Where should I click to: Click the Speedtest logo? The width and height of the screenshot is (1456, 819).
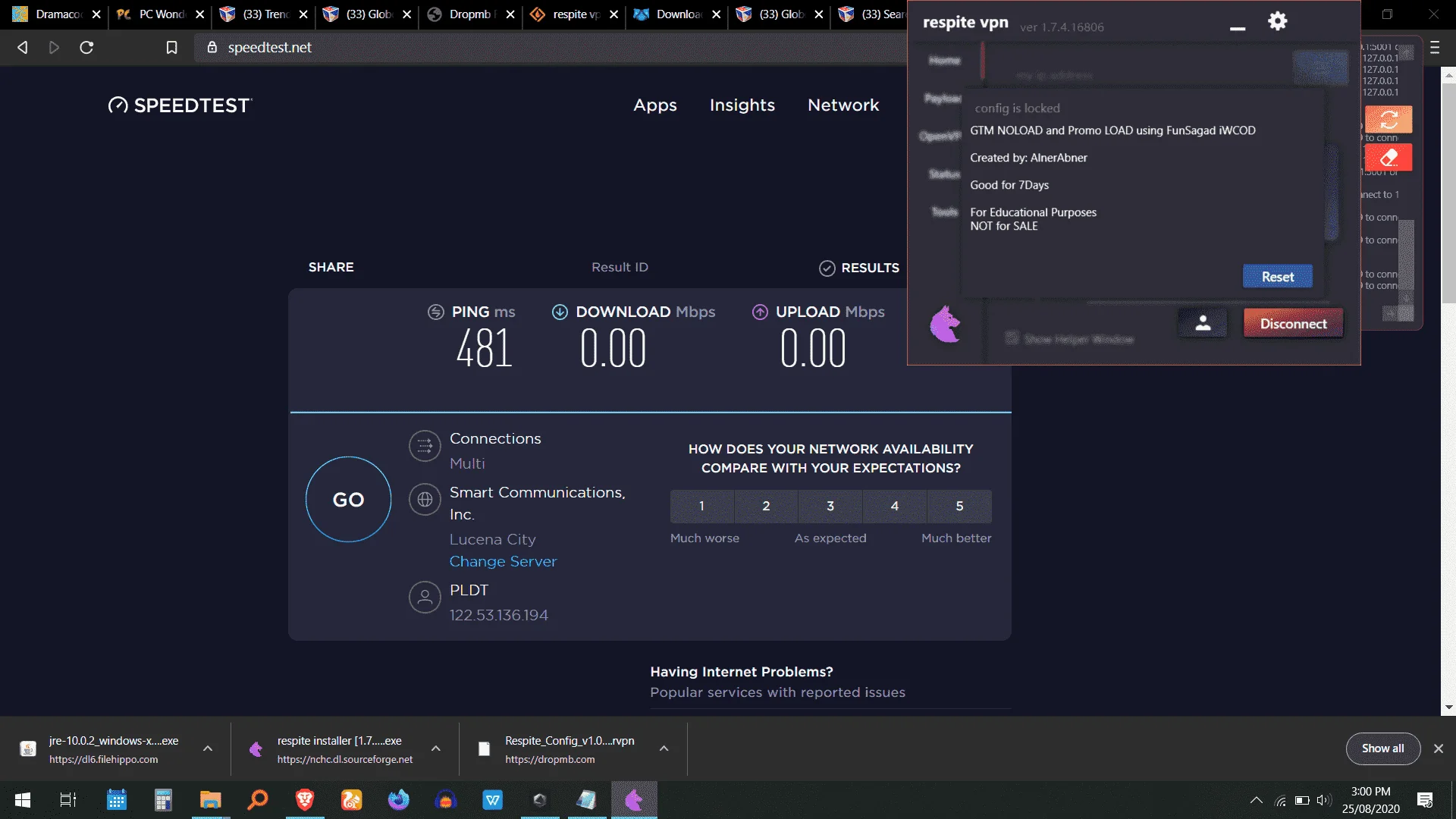(x=180, y=105)
